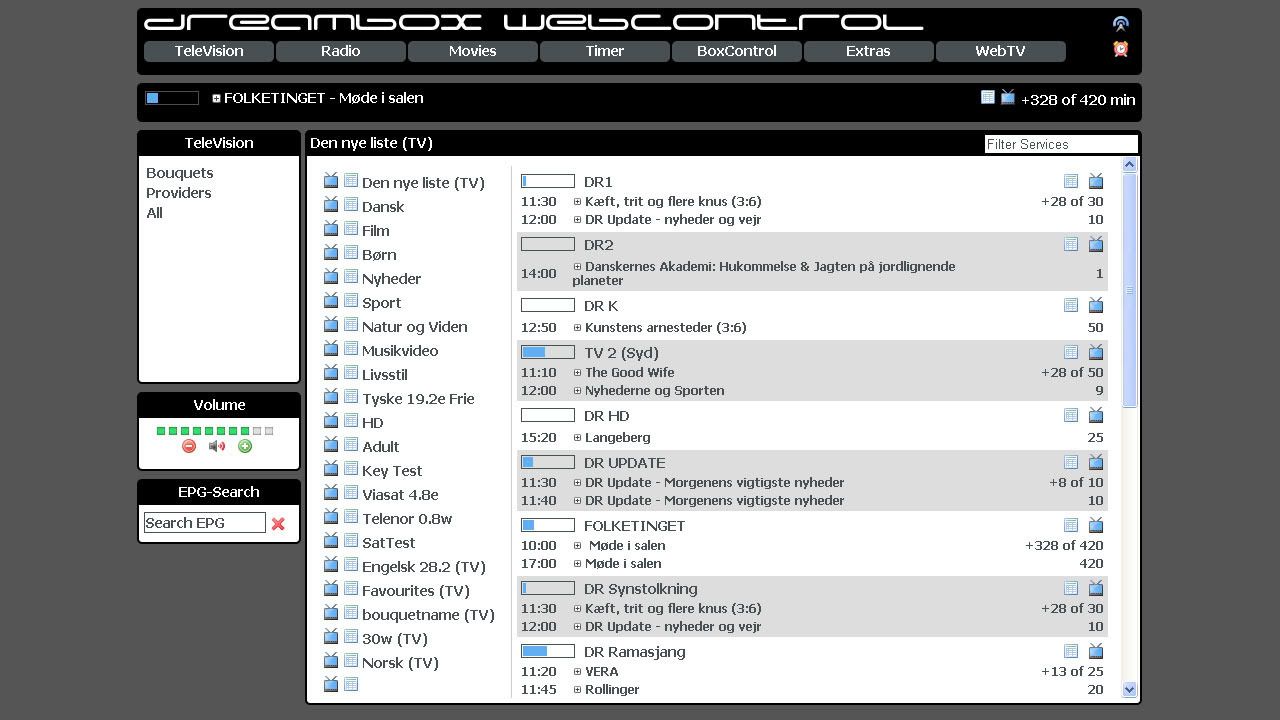Screen dimensions: 1280x720
Task: Click EPG icon on DR1 channel row
Action: click(1071, 181)
